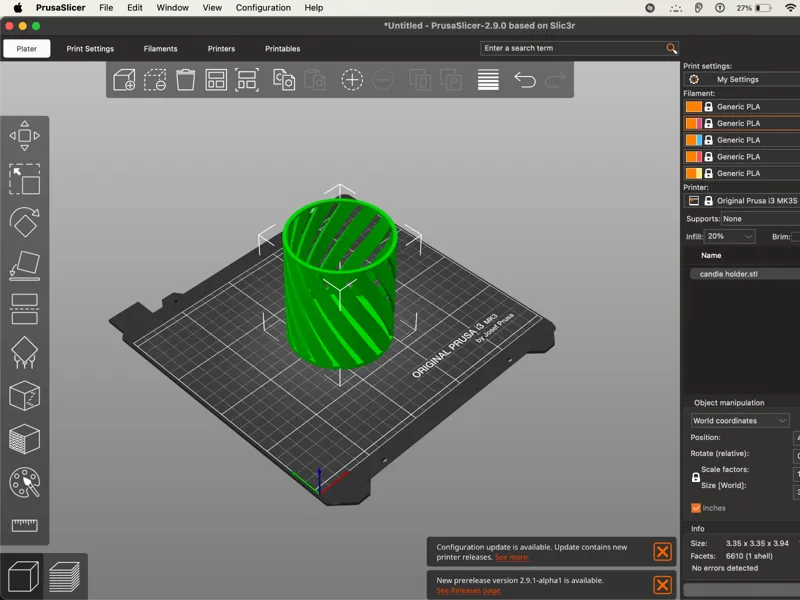Open the layers editing lines icon
The image size is (800, 600).
[488, 80]
